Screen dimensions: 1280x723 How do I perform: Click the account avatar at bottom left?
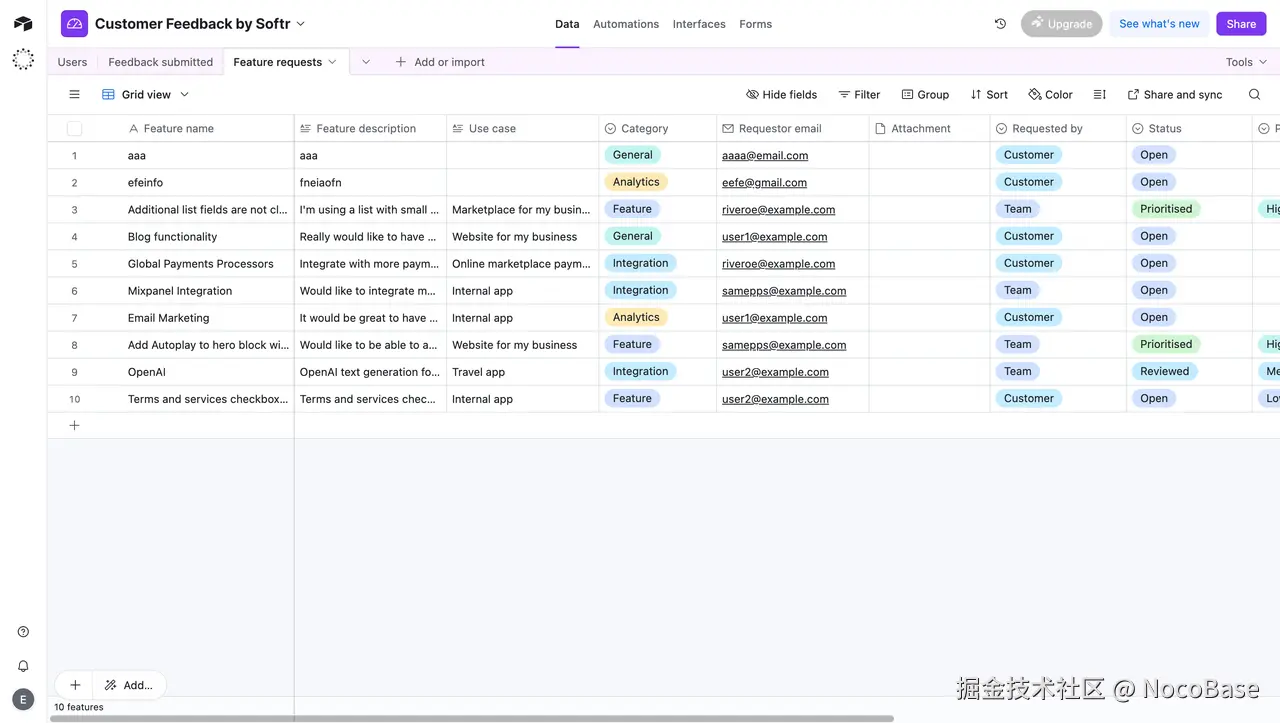tap(23, 698)
